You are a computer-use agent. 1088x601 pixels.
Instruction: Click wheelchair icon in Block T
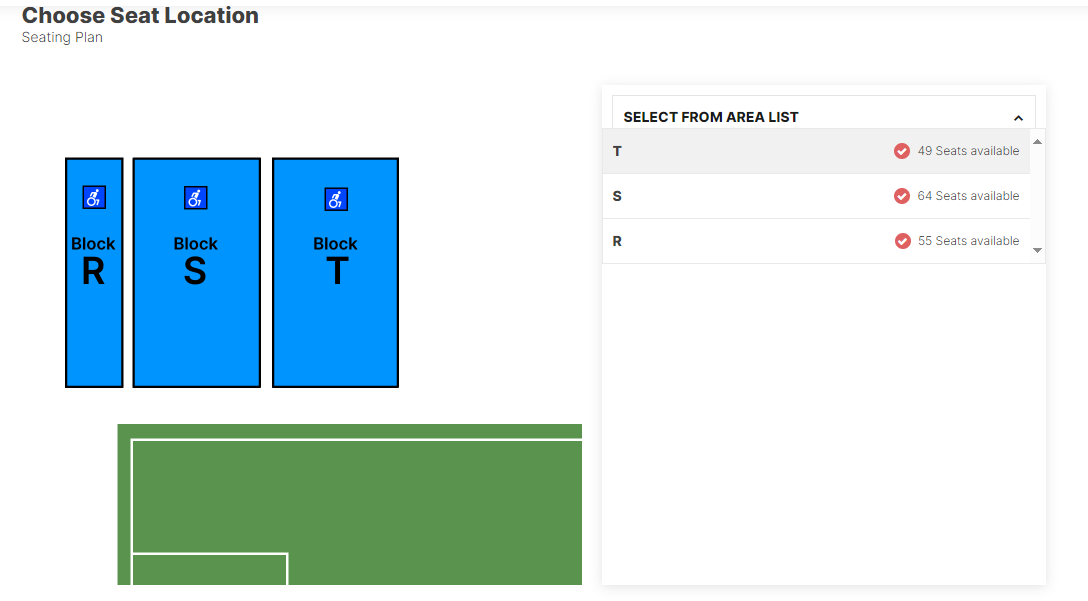pos(337,199)
